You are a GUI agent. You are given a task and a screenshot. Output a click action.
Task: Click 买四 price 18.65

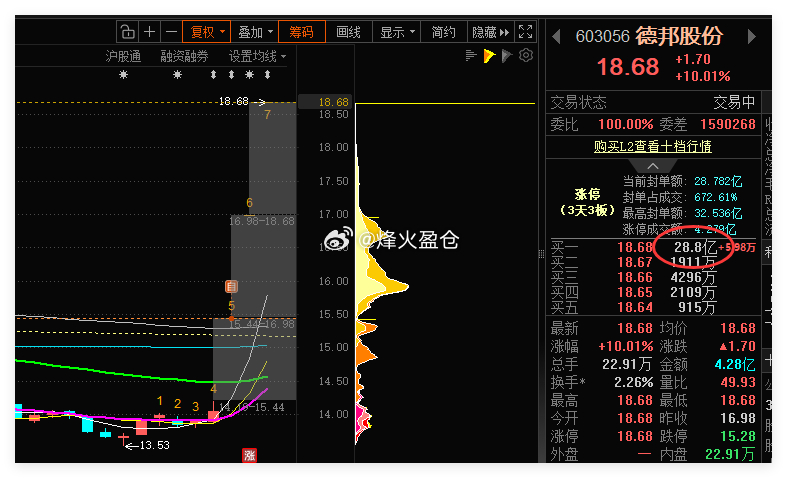pos(634,293)
